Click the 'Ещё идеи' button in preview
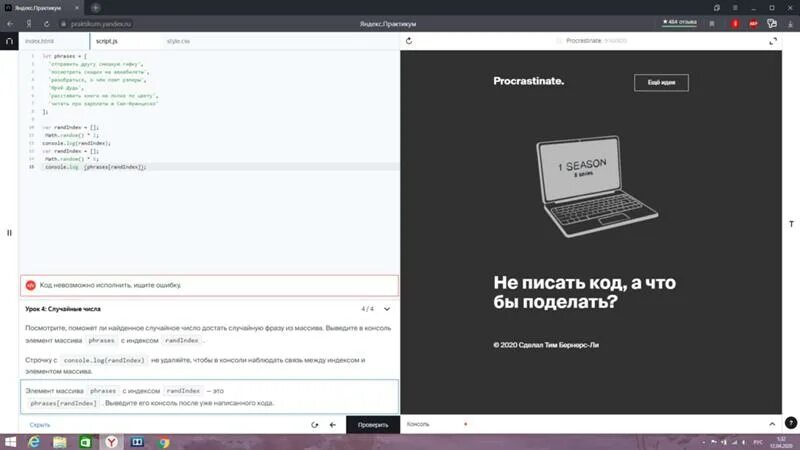Viewport: 800px width, 450px height. point(661,83)
